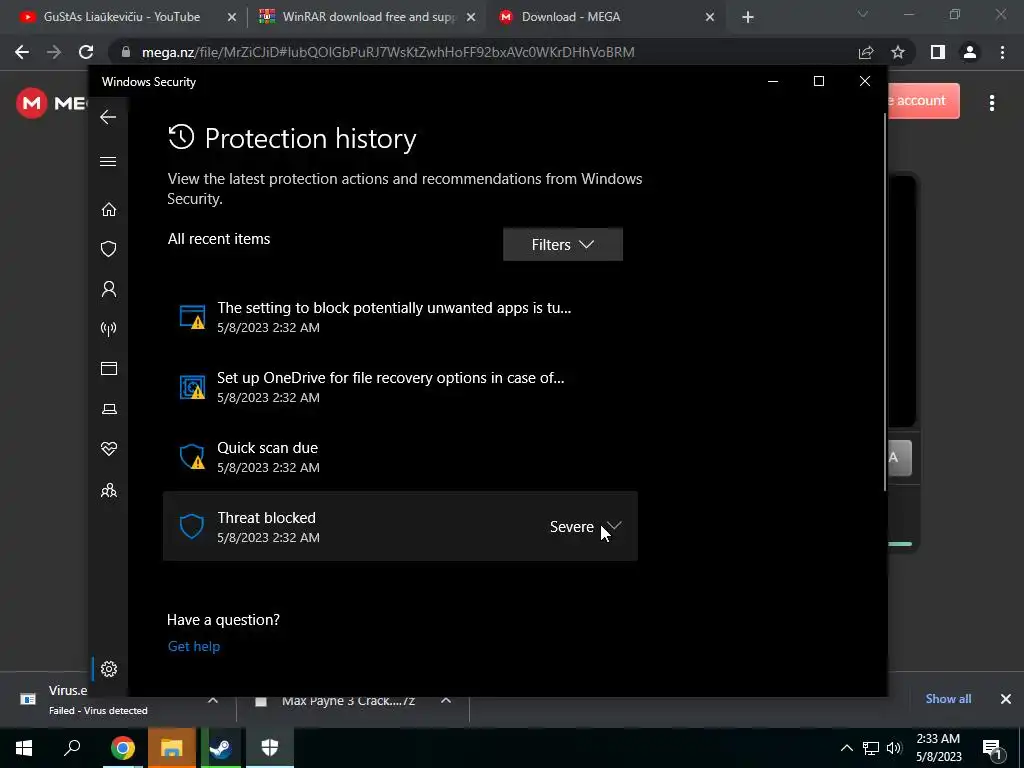Viewport: 1024px width, 768px height.
Task: Open Set up OneDrive recovery item
Action: pyautogui.click(x=400, y=387)
